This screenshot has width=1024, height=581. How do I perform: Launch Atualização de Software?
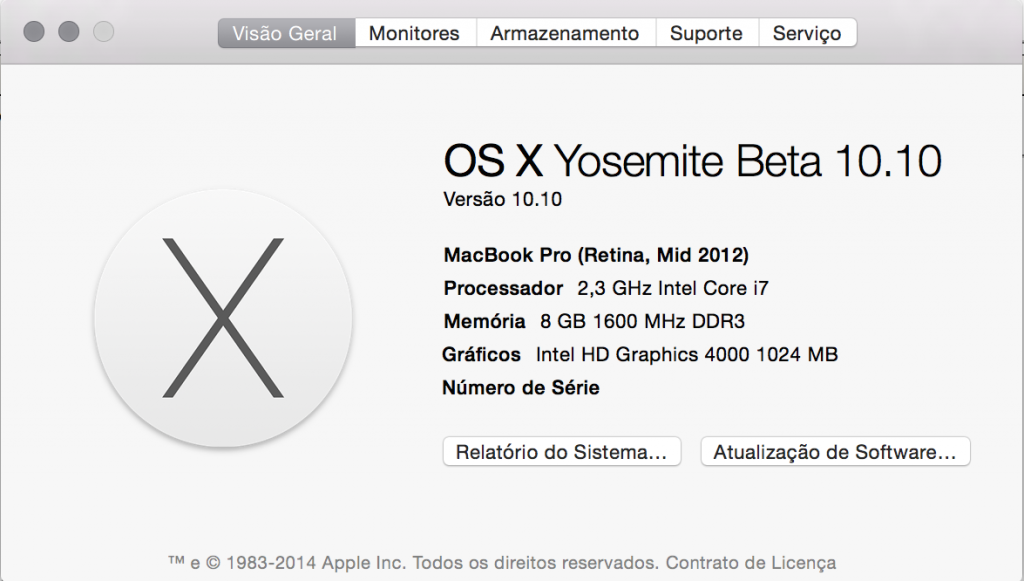click(x=835, y=452)
